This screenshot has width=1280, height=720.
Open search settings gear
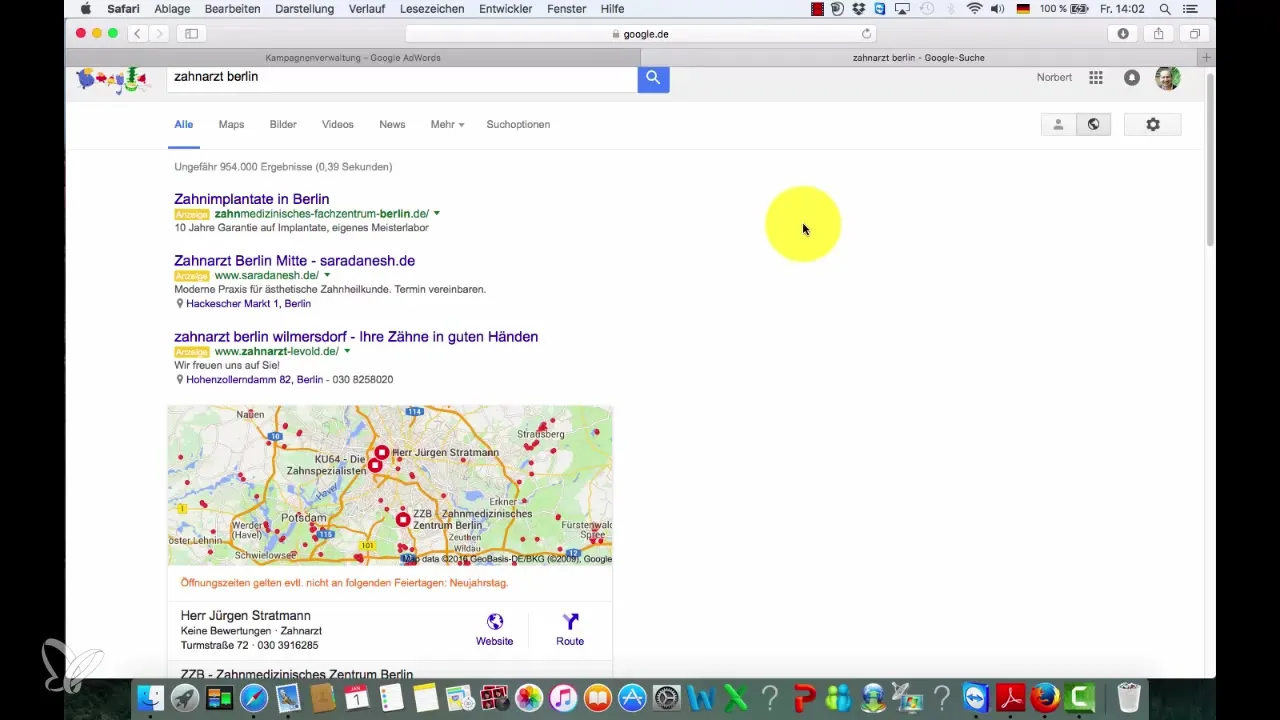[x=1153, y=124]
